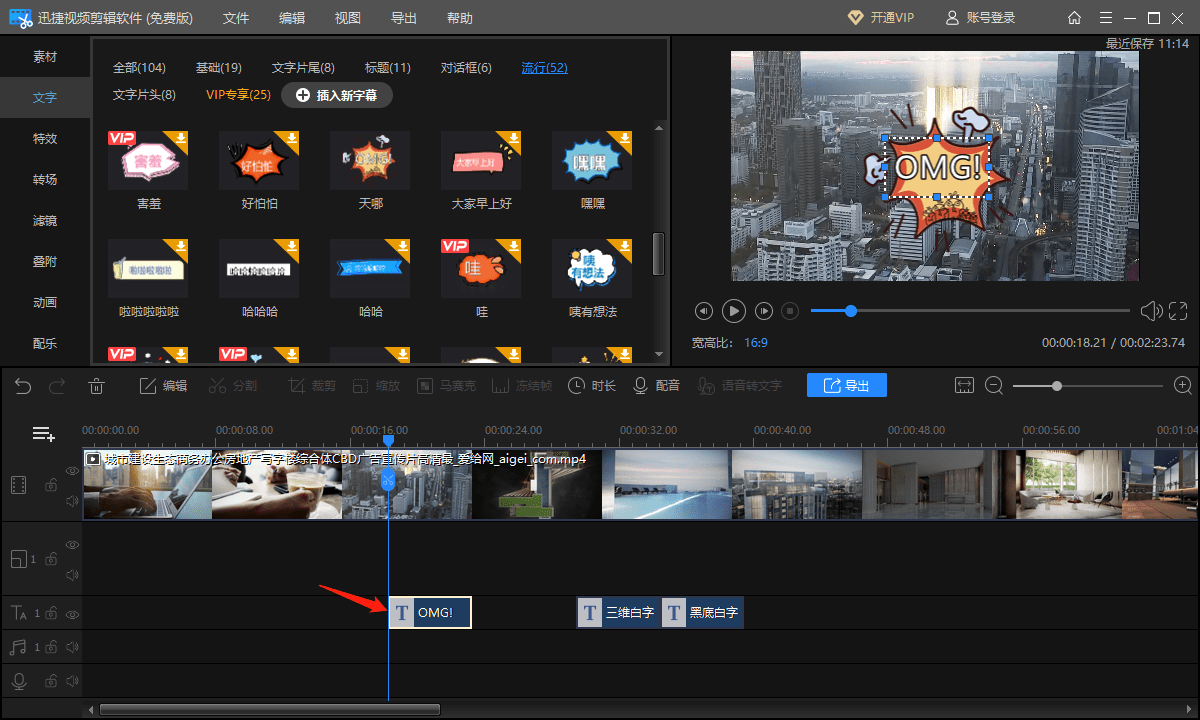Select the 三维白字 text clip on timeline
The image size is (1200, 720).
point(618,613)
